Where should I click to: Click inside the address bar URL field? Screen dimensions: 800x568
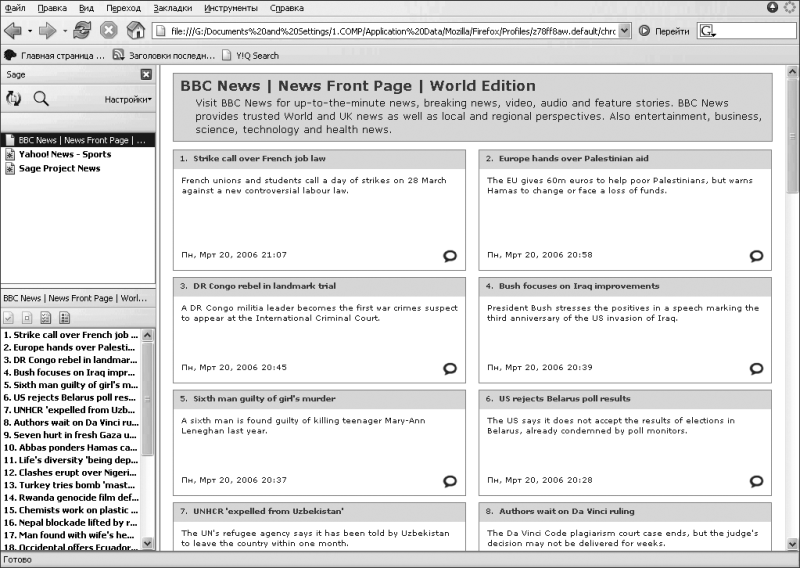pos(390,31)
